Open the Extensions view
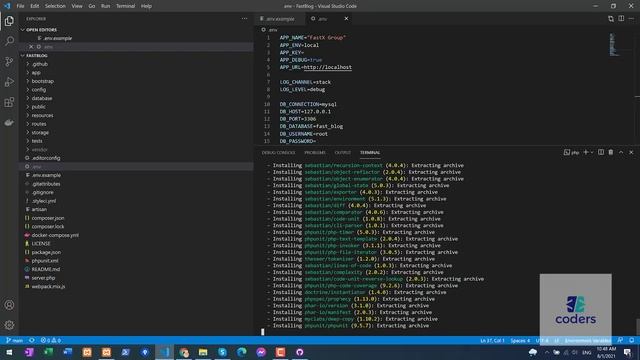Viewport: 640px width, 360px height. (x=9, y=102)
